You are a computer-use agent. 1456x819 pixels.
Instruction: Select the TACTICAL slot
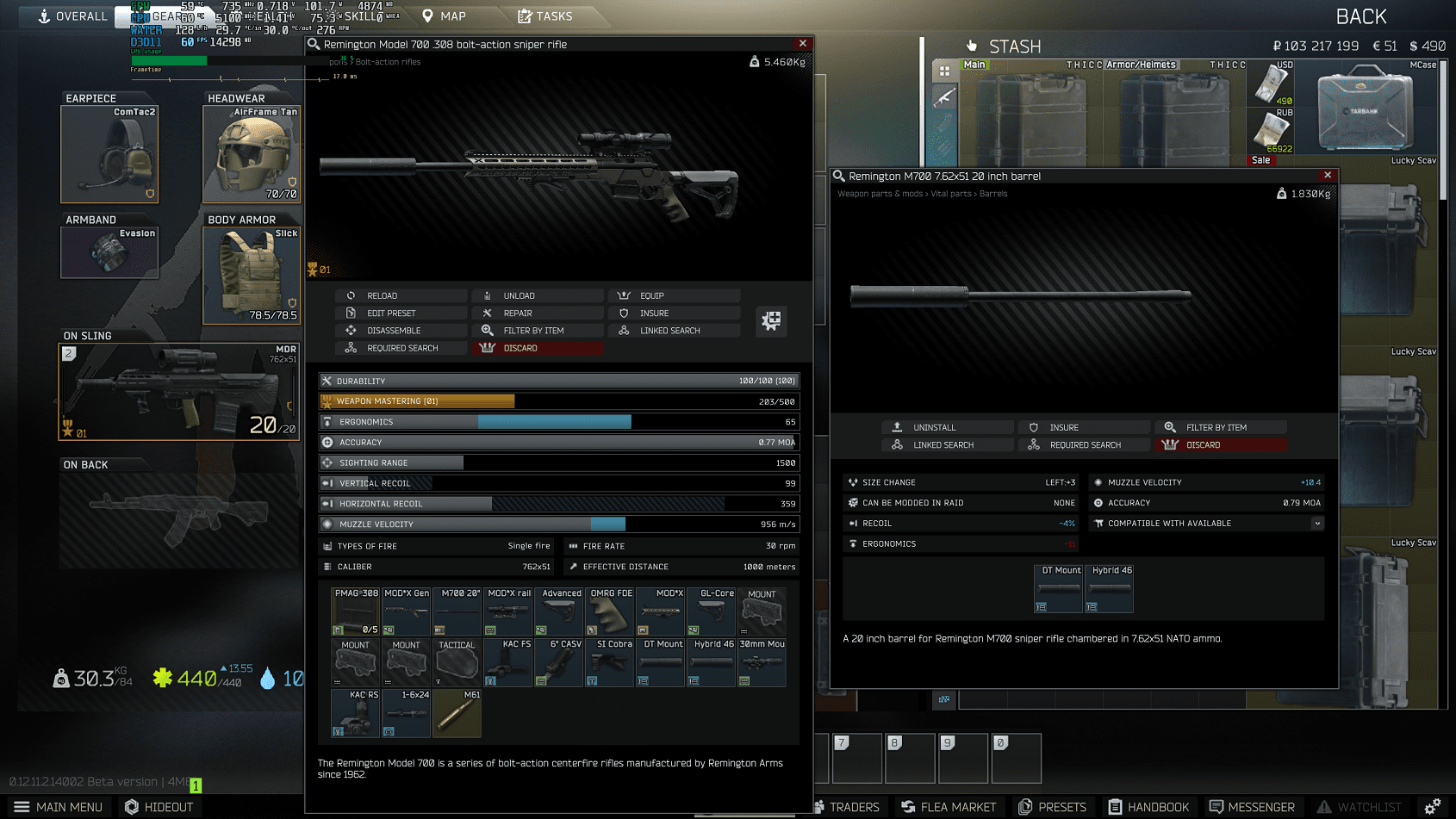pos(457,662)
